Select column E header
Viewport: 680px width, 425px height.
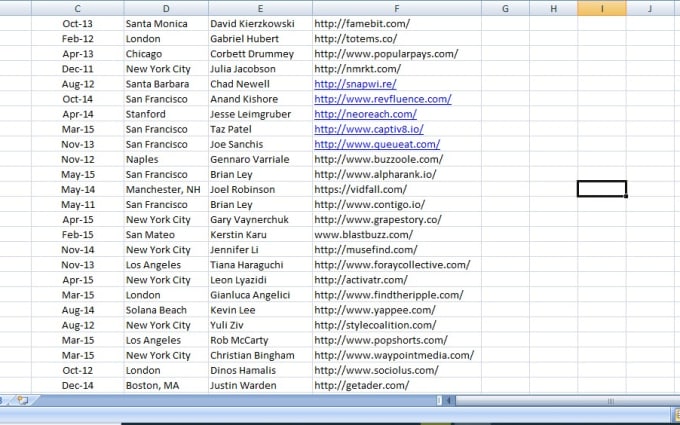coord(260,8)
